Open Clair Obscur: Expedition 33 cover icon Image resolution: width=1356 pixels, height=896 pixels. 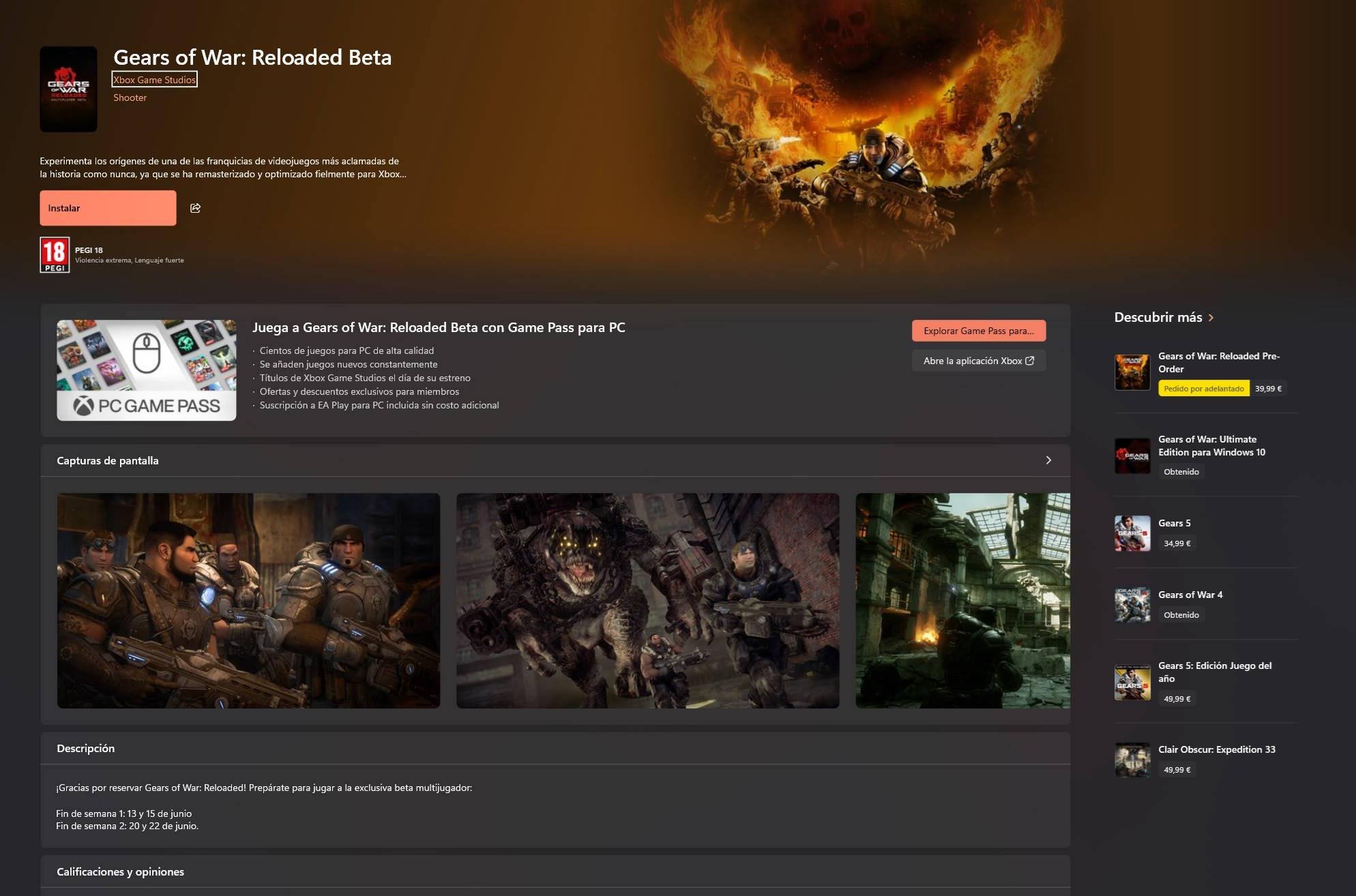click(1132, 760)
